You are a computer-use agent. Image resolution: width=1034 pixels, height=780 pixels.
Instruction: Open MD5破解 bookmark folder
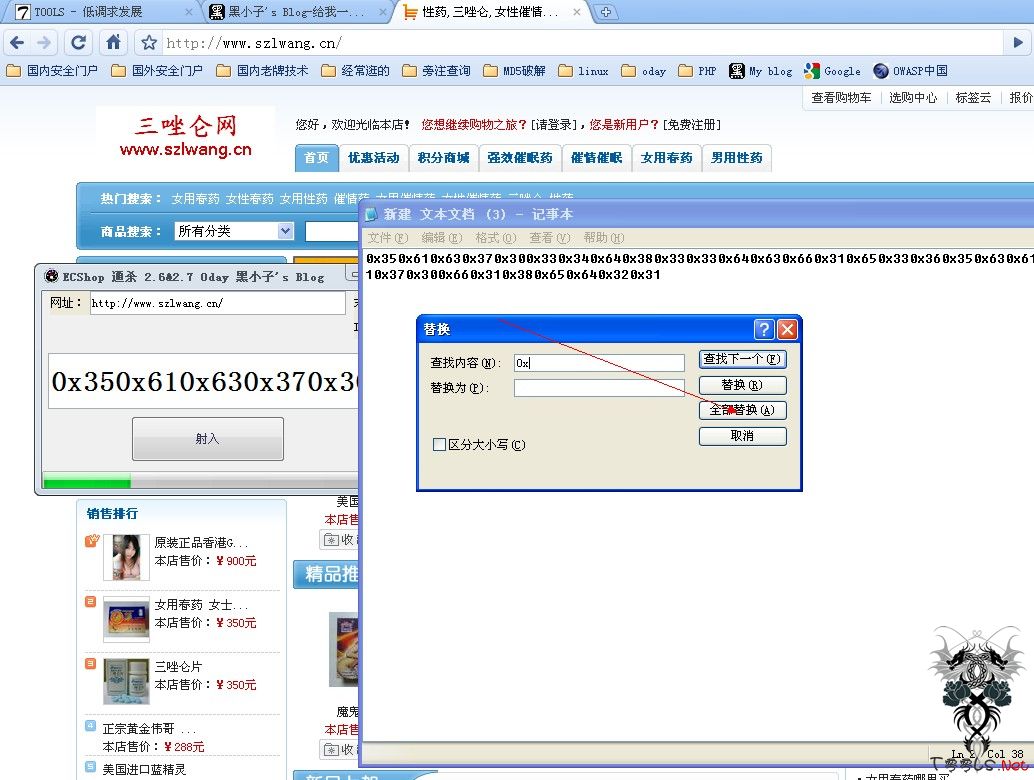pos(514,71)
